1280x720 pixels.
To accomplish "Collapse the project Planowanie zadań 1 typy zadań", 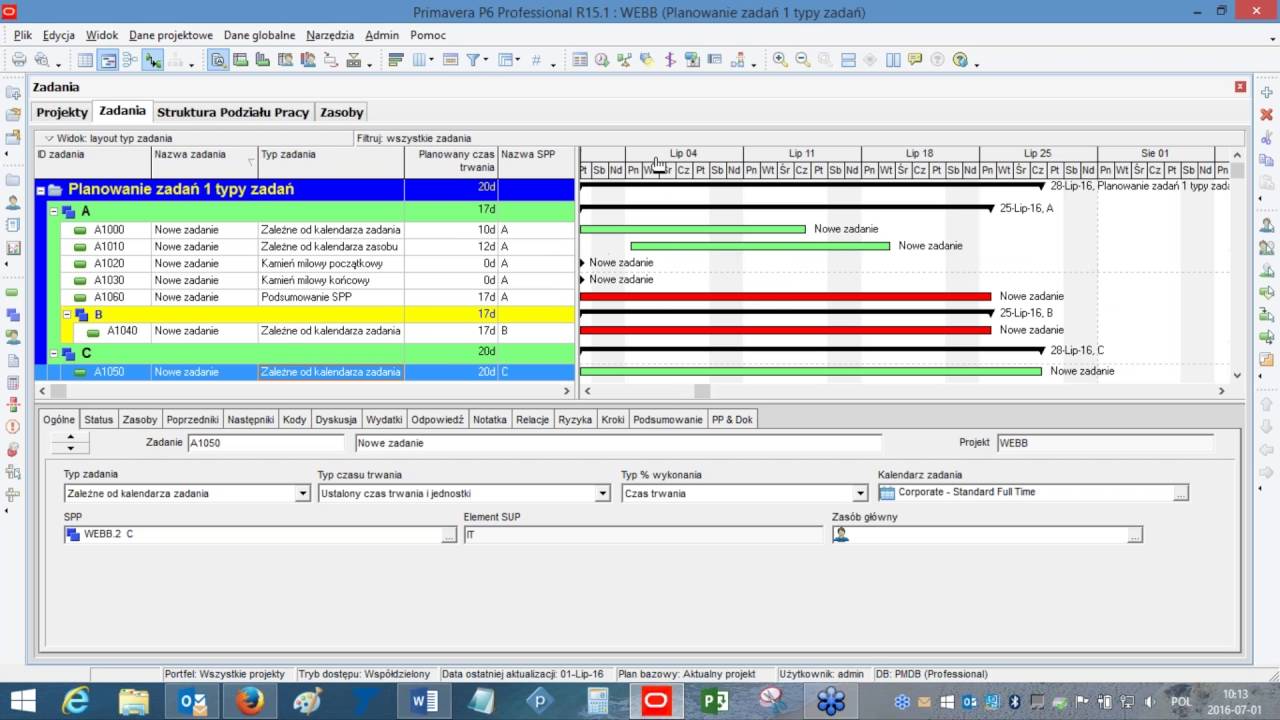I will [41, 190].
